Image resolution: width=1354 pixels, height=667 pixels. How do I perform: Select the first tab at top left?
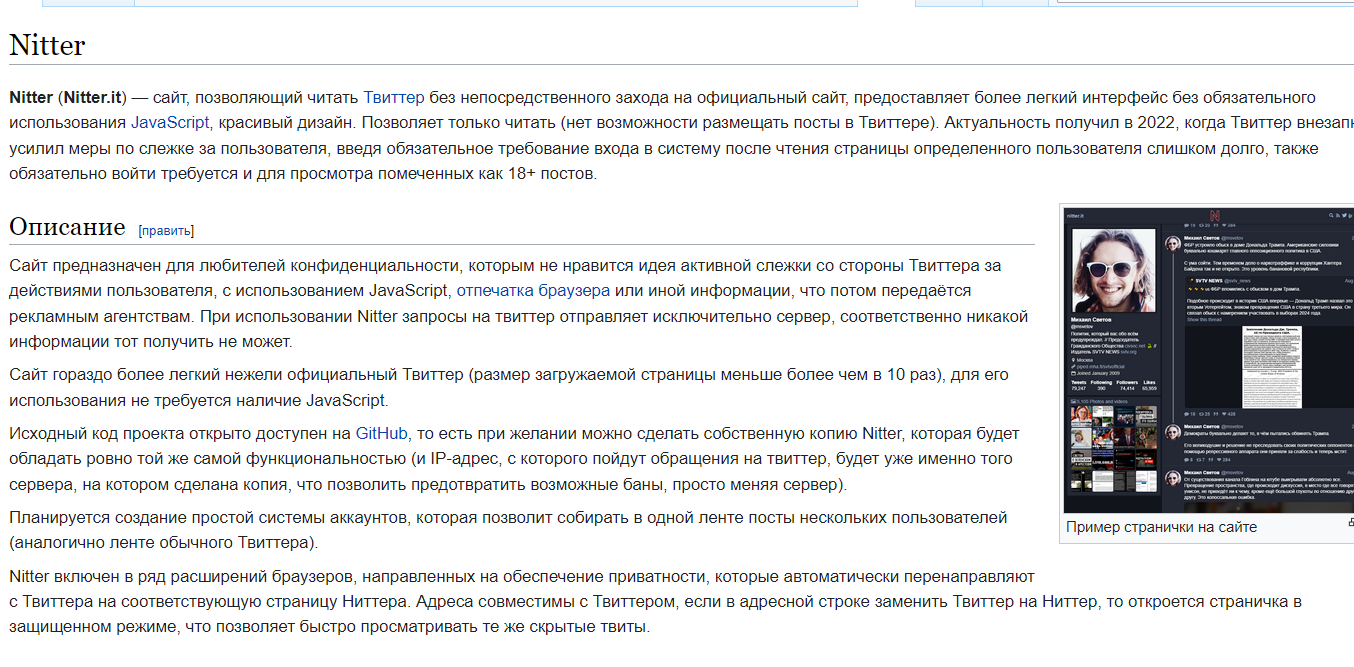coord(88,2)
